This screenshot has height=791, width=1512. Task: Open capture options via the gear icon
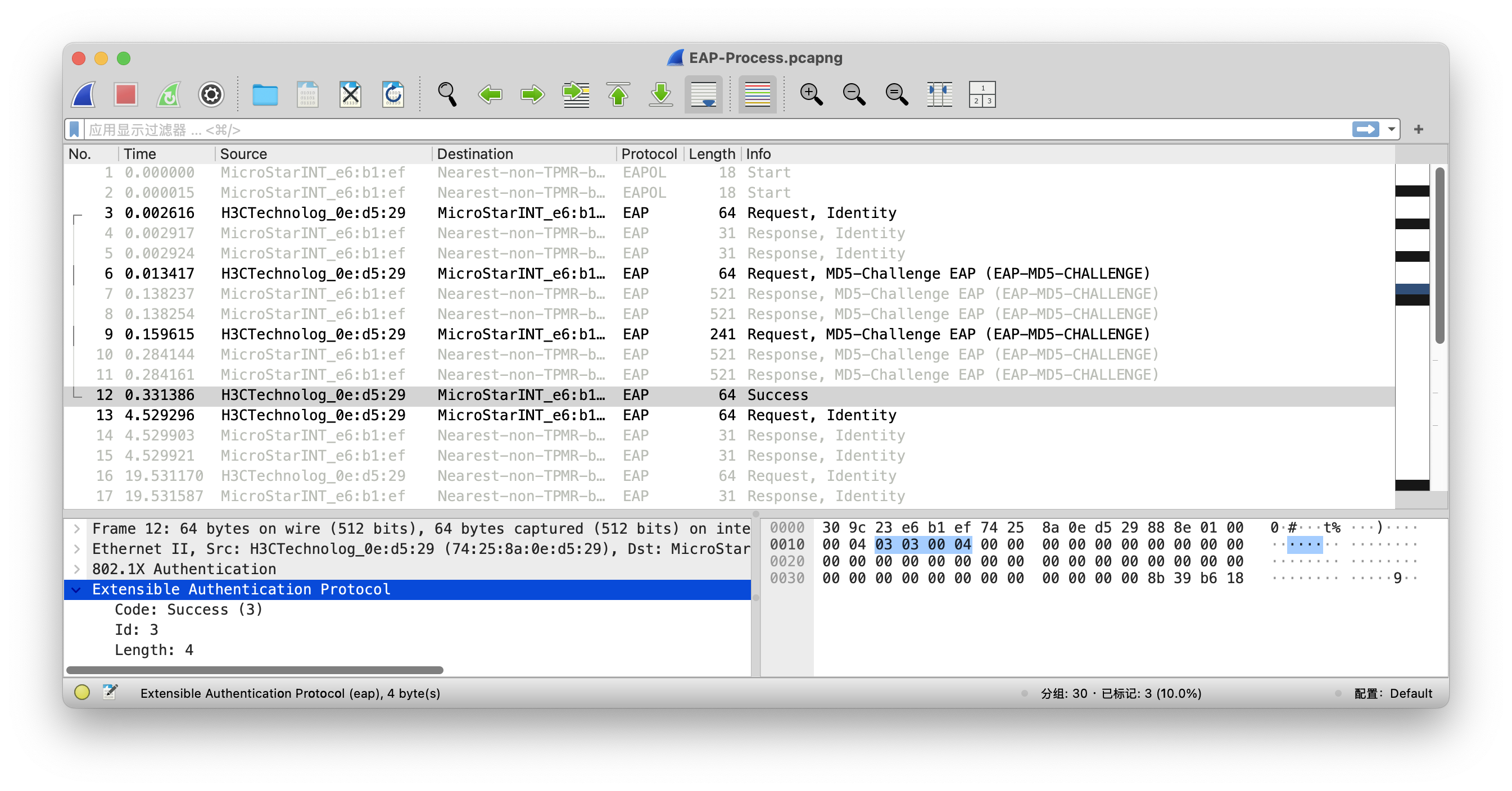[211, 94]
